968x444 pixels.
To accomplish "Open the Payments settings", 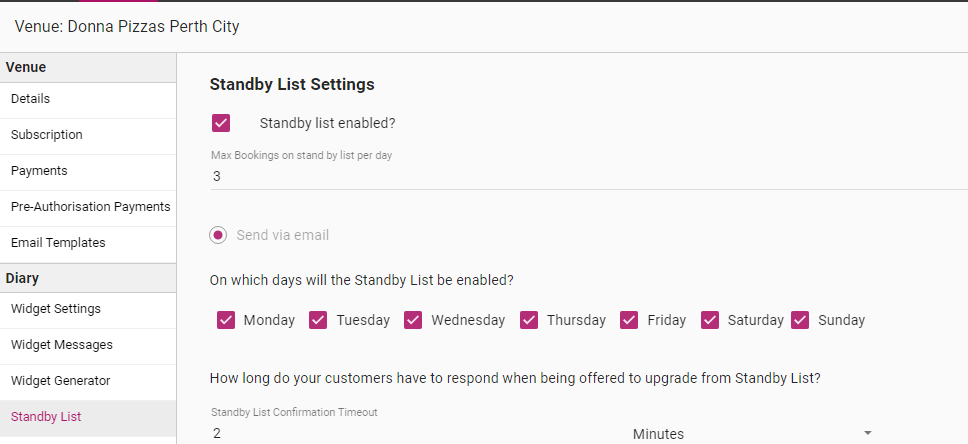I will (x=39, y=171).
